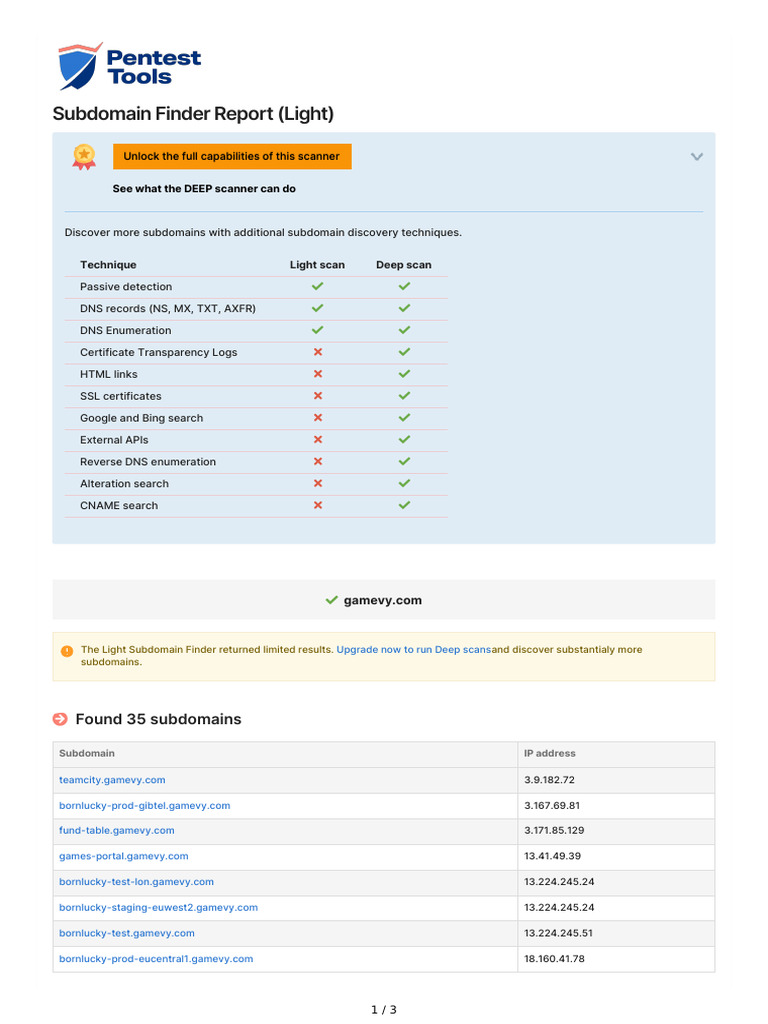Open bornlucky-prod-gibtel.gamevy.com link
The image size is (768, 1024).
tap(144, 805)
